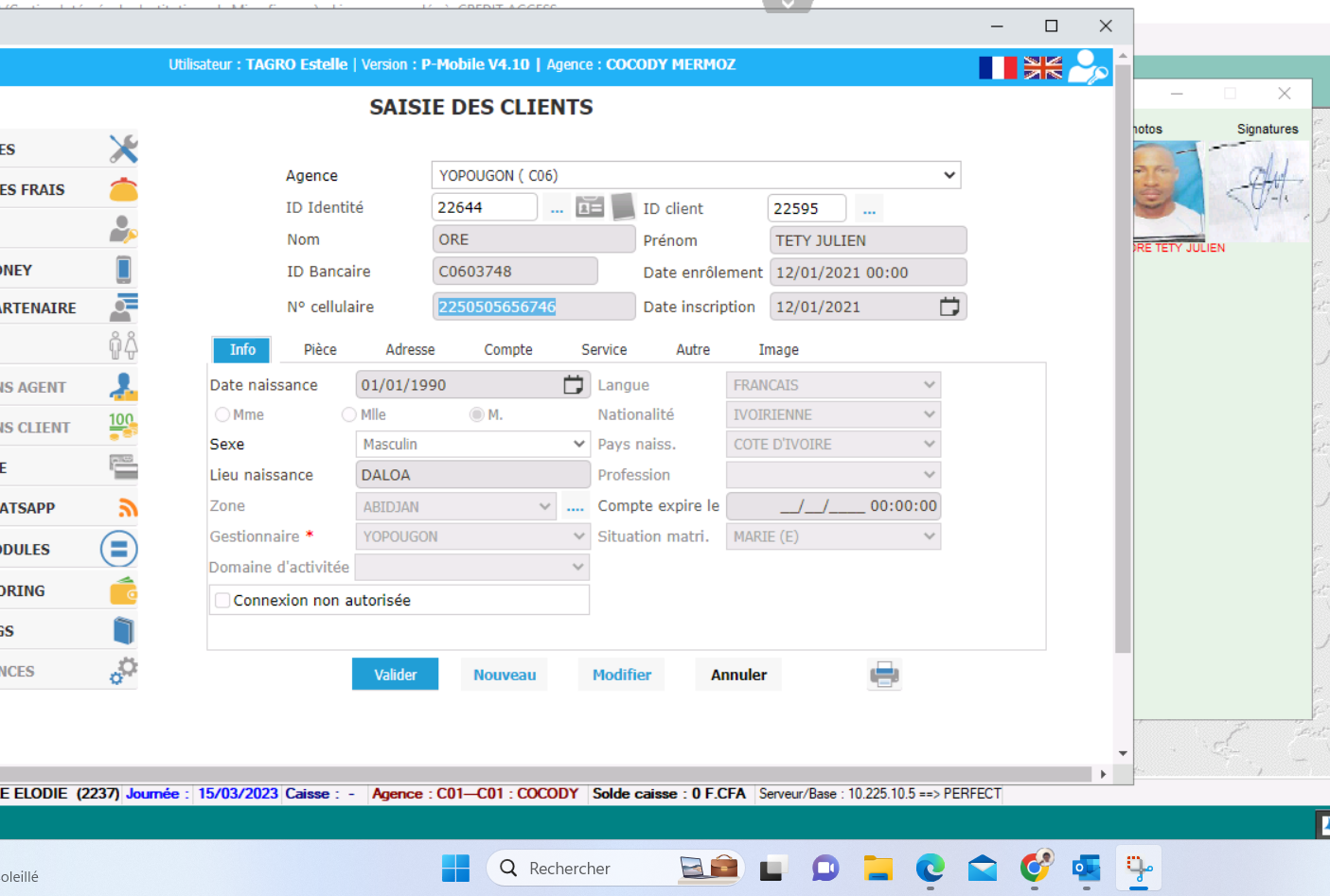The image size is (1330, 896).
Task: Switch language with the UK flag icon
Action: pyautogui.click(x=1042, y=67)
